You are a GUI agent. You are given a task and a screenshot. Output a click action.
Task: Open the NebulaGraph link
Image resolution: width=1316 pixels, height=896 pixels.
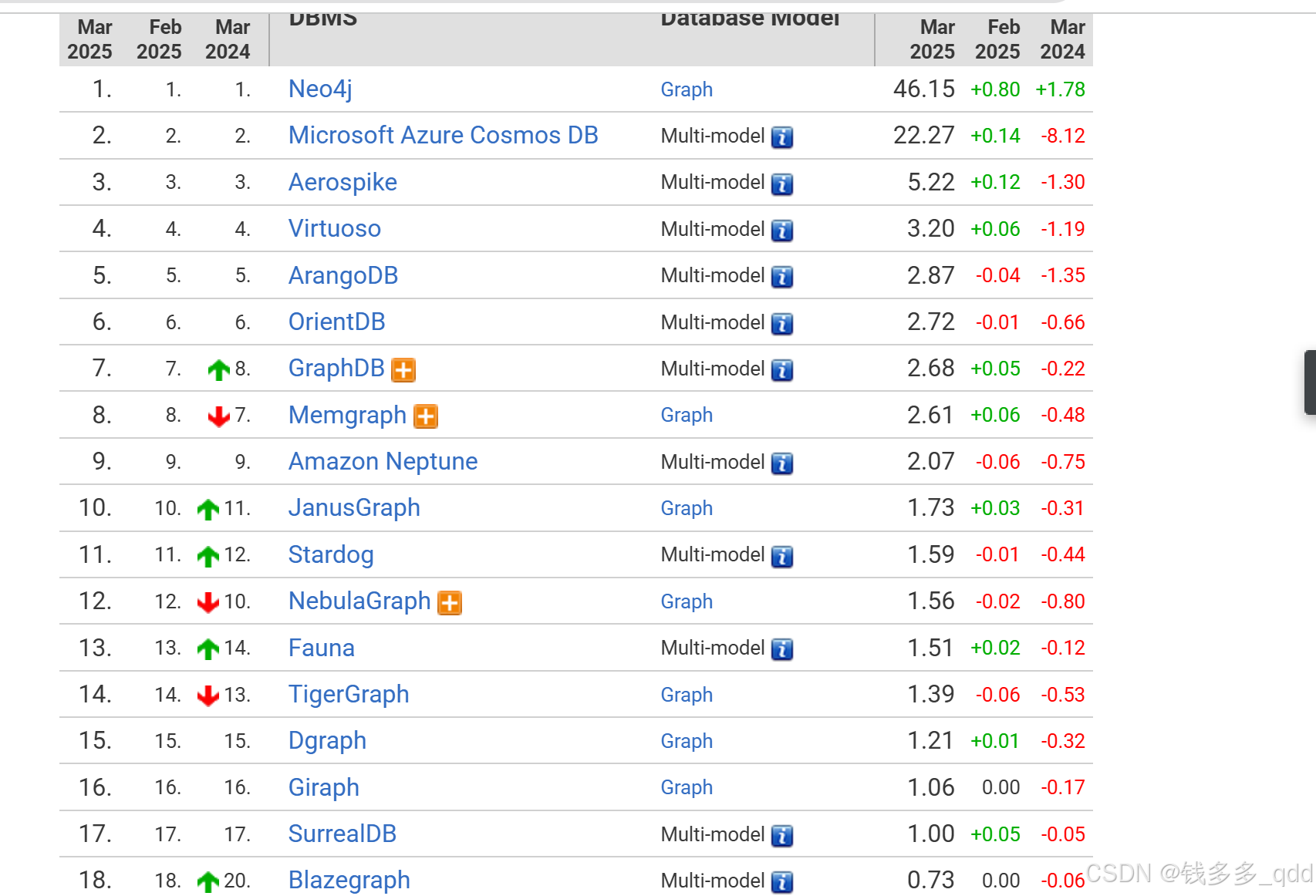(x=359, y=601)
